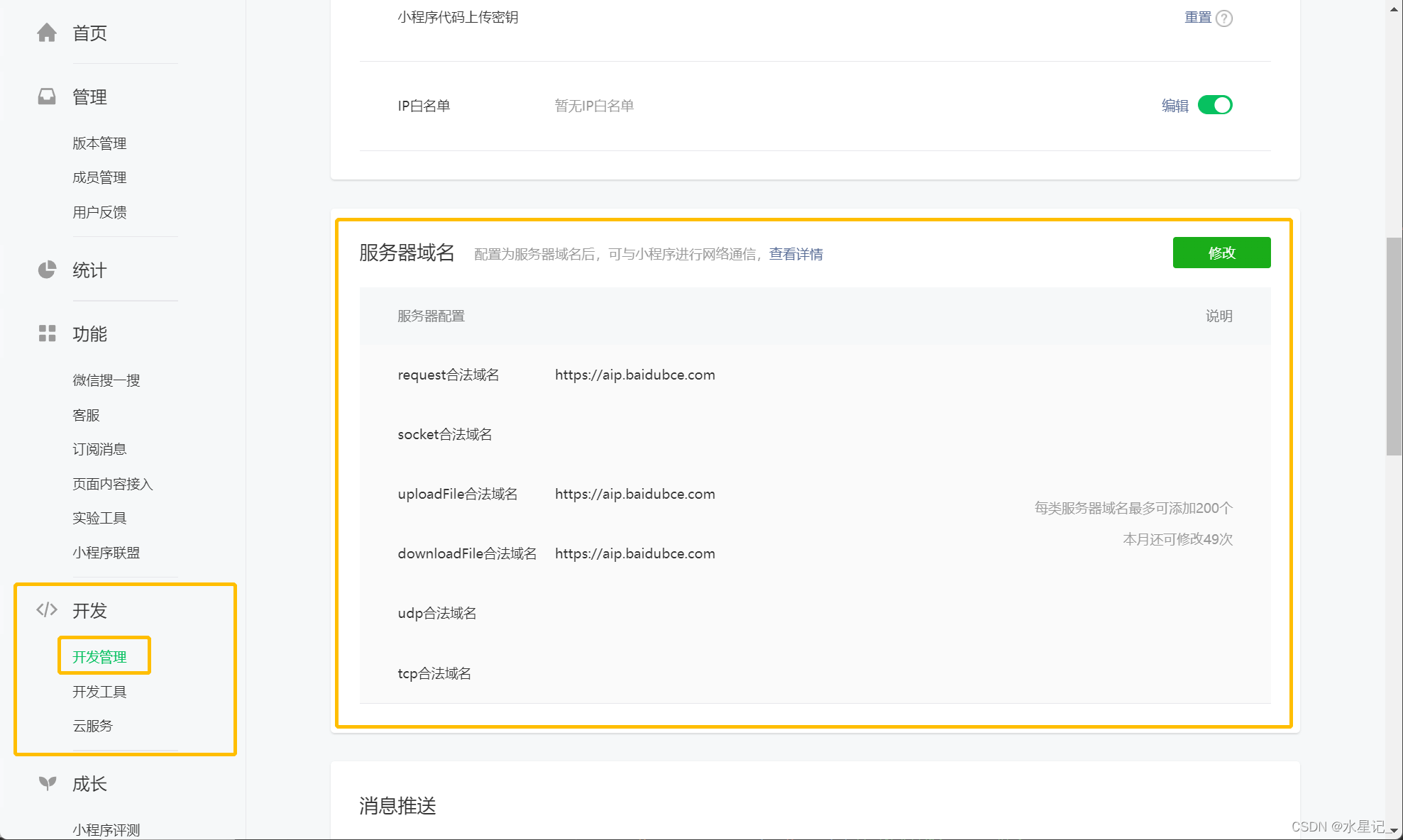
Task: Click the 首页 home icon
Action: coord(46,33)
